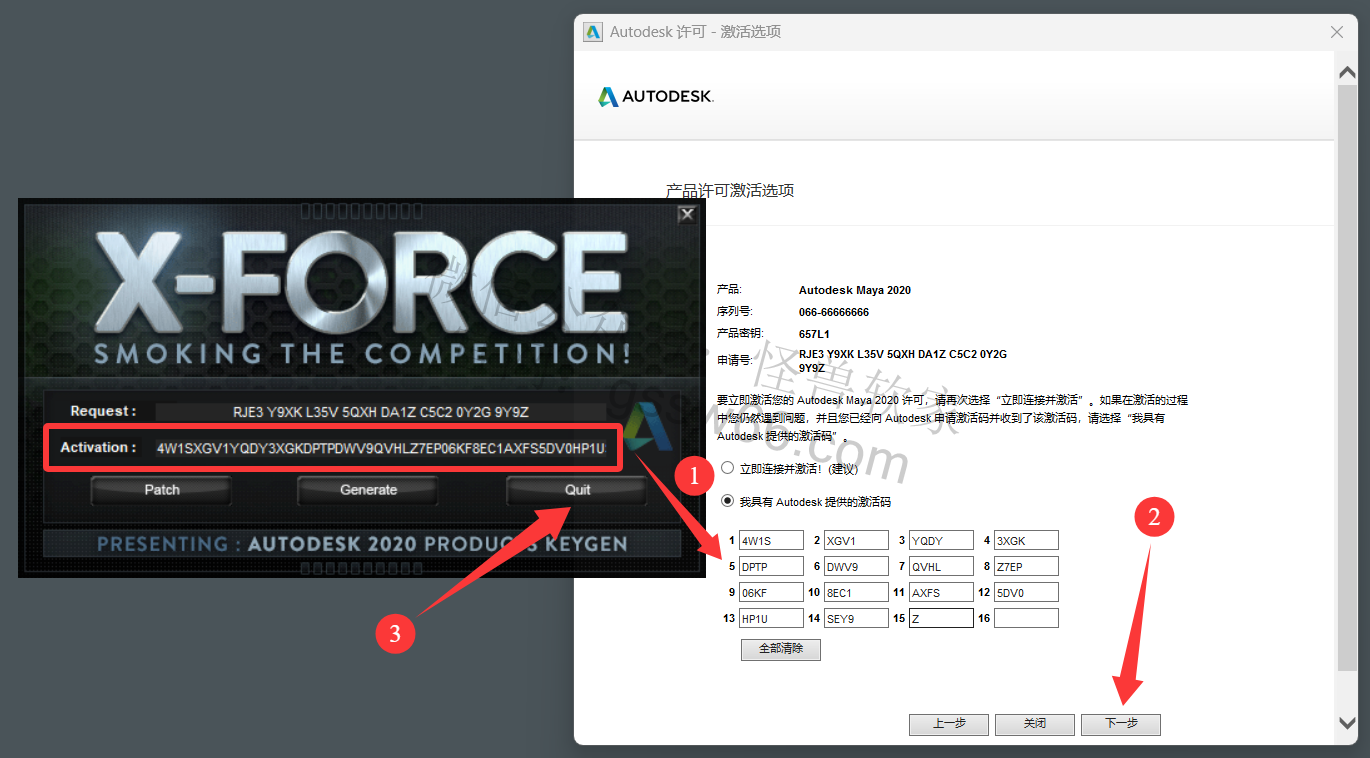Click activation code box 13 containing HP1U
Screen dimensions: 1370x758
tap(771, 619)
